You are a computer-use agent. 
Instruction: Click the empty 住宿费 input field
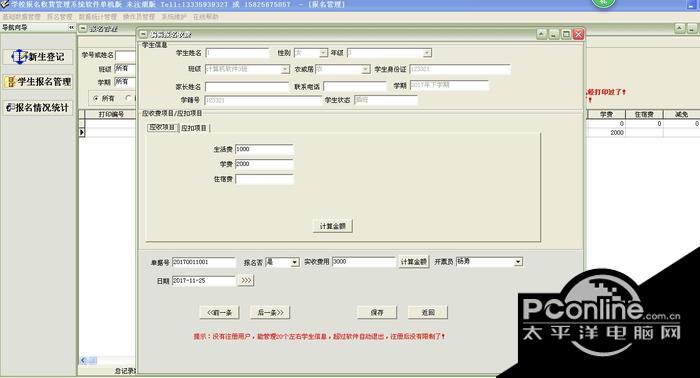[264, 179]
